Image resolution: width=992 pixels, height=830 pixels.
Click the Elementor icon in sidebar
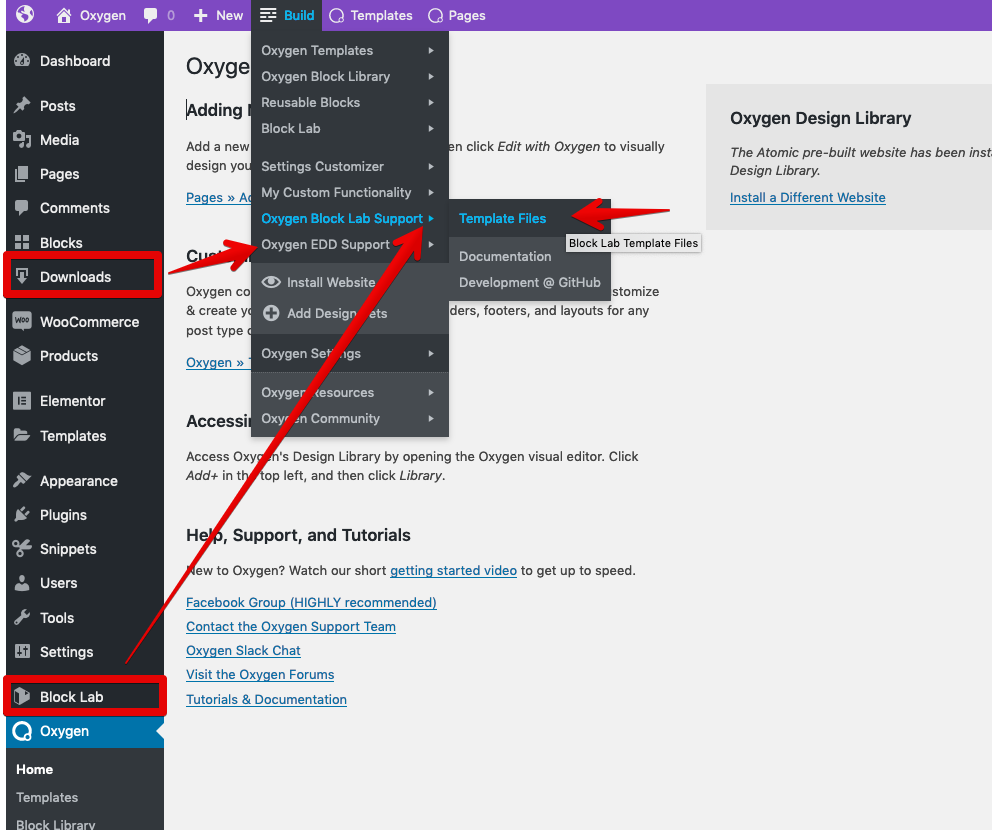click(22, 401)
